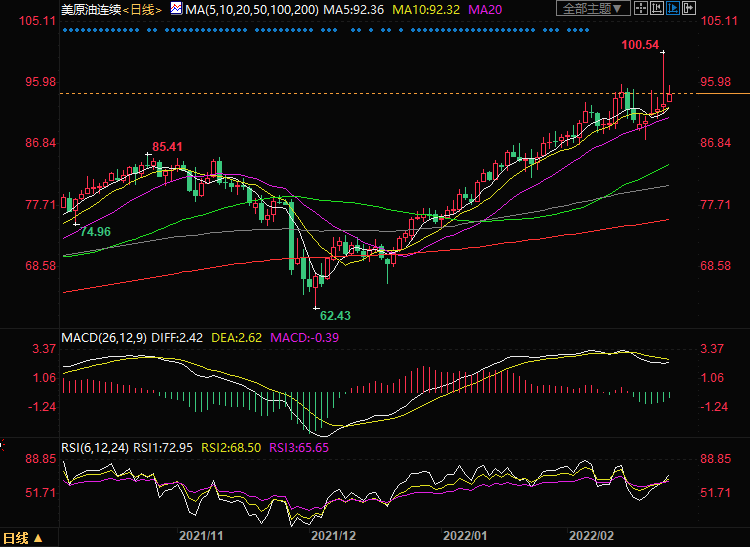Screen dimensions: 750x547
Task: Select the MACD(26,12,9) indicator label
Action: point(103,337)
